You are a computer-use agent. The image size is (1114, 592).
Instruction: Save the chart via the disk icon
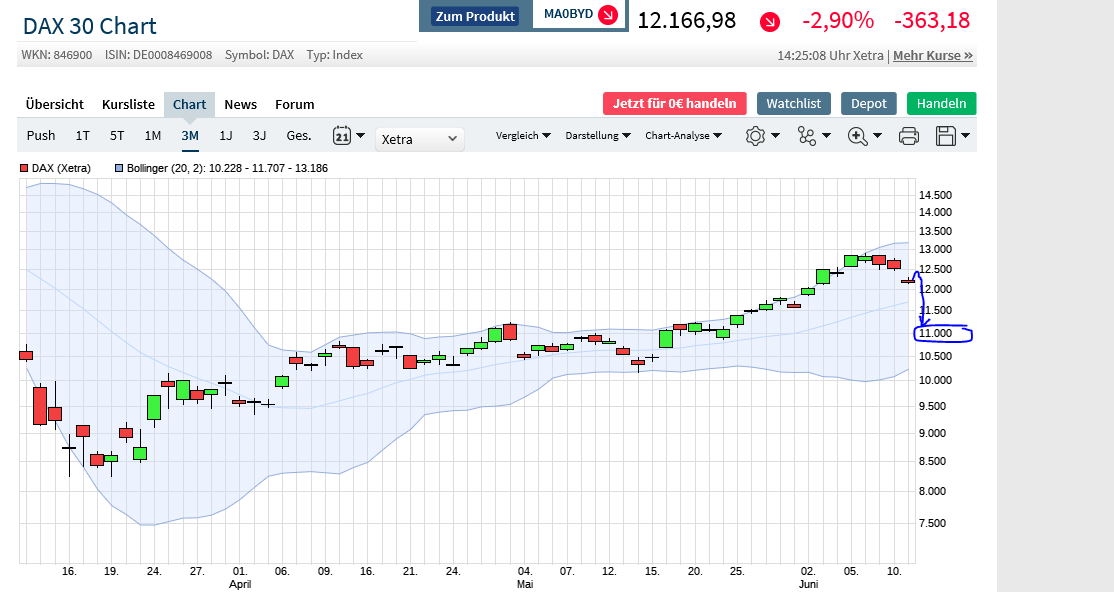pos(946,135)
